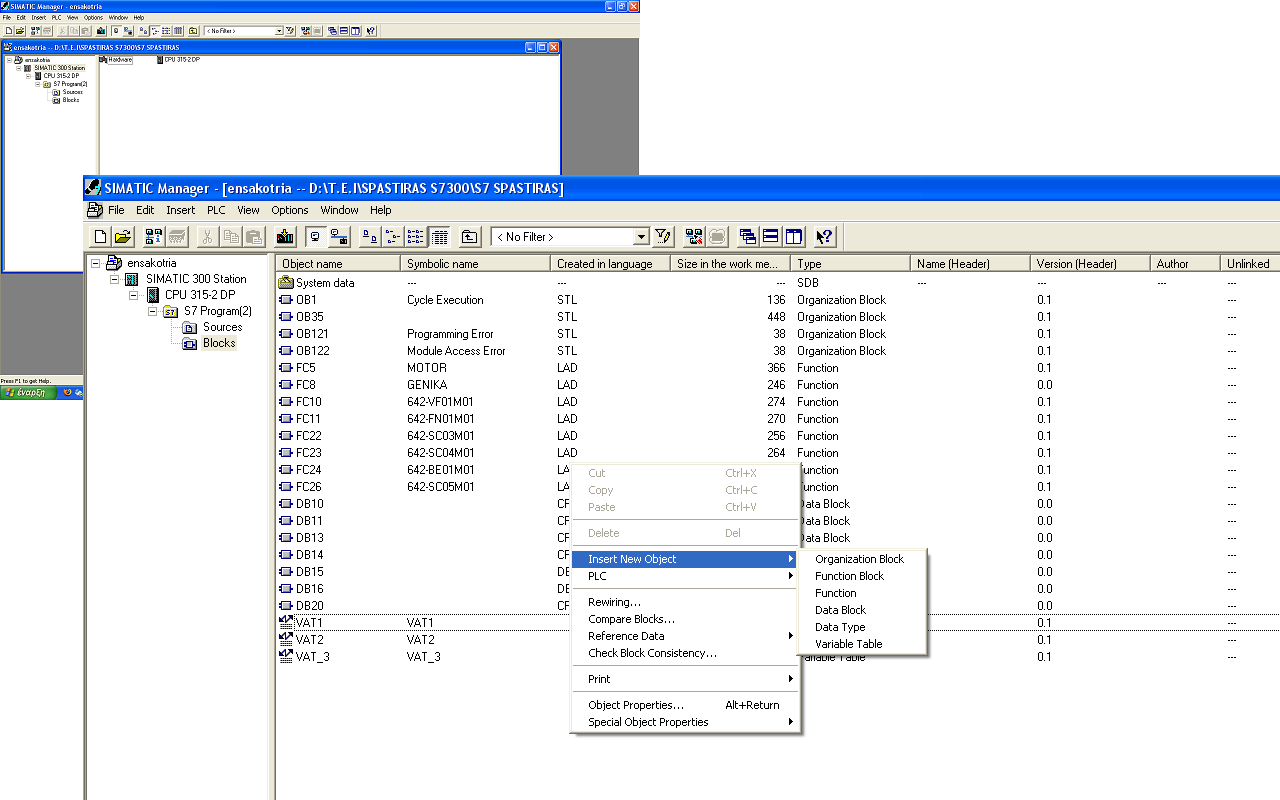The height and width of the screenshot is (800, 1280).
Task: Click the SIMATIC Manager title bar logo
Action: (93, 188)
